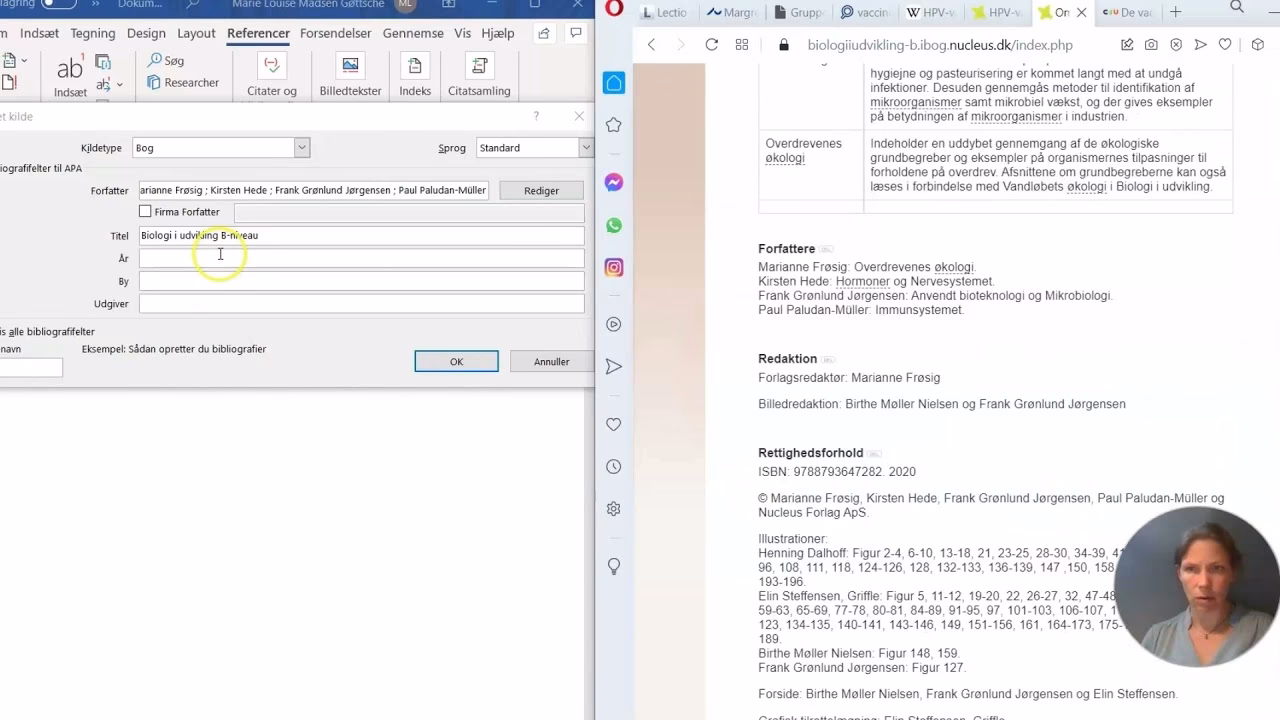Click inside the Udgiver input field
This screenshot has width=1280, height=720.
(x=360, y=303)
